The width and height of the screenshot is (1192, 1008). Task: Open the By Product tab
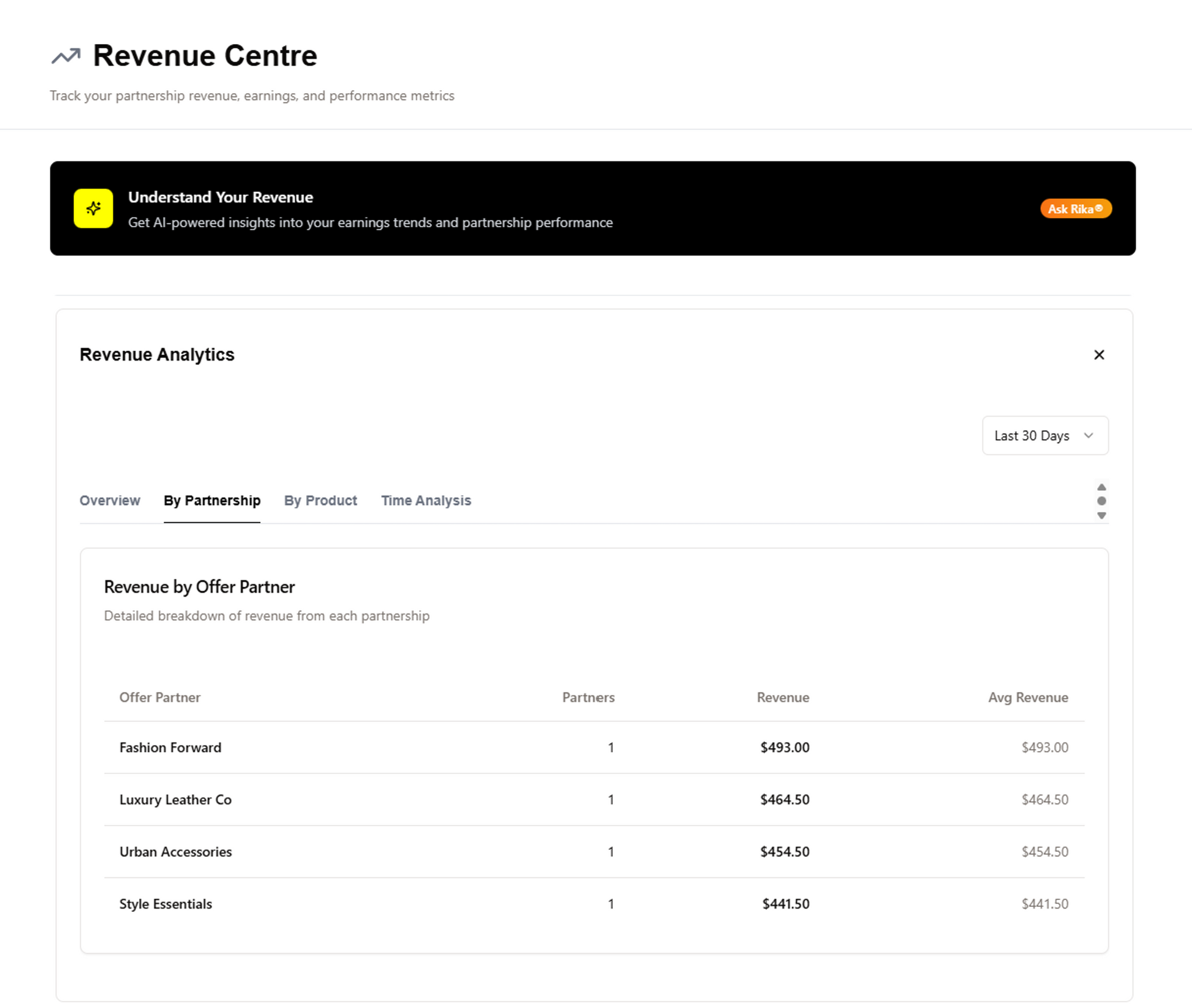tap(320, 500)
